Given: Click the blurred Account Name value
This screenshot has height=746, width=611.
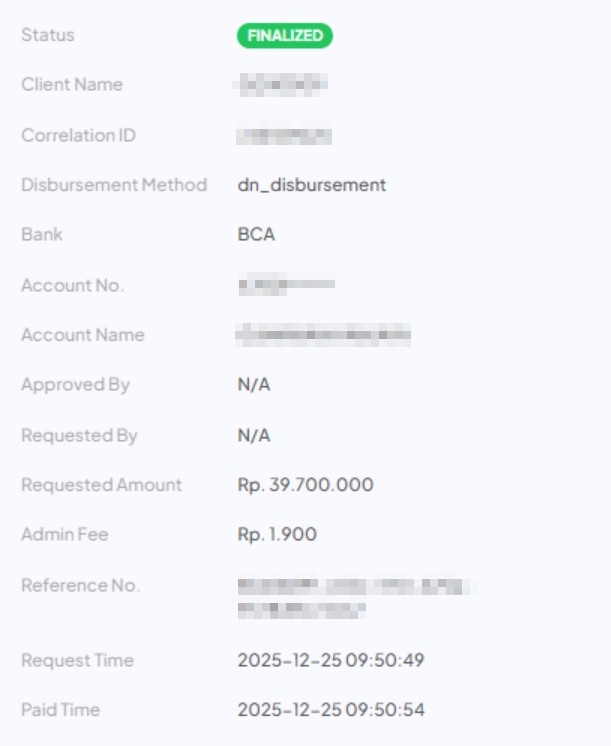Looking at the screenshot, I should click(323, 335).
